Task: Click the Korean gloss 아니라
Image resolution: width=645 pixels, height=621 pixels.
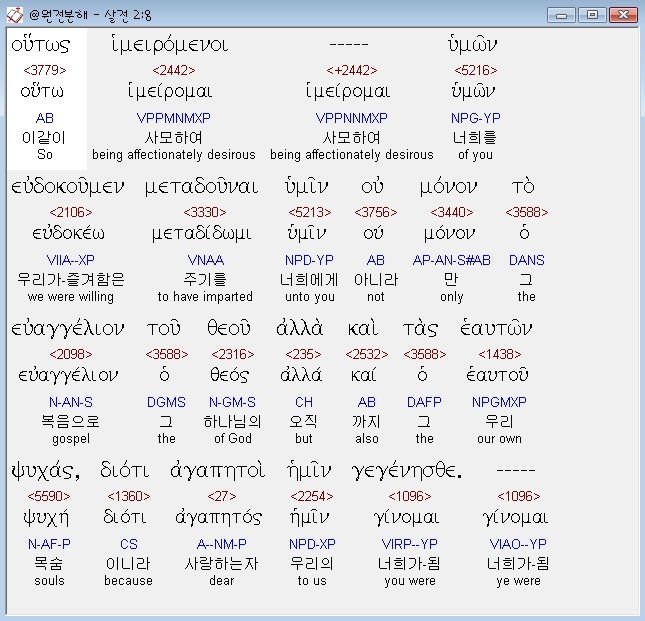Action: 376,280
